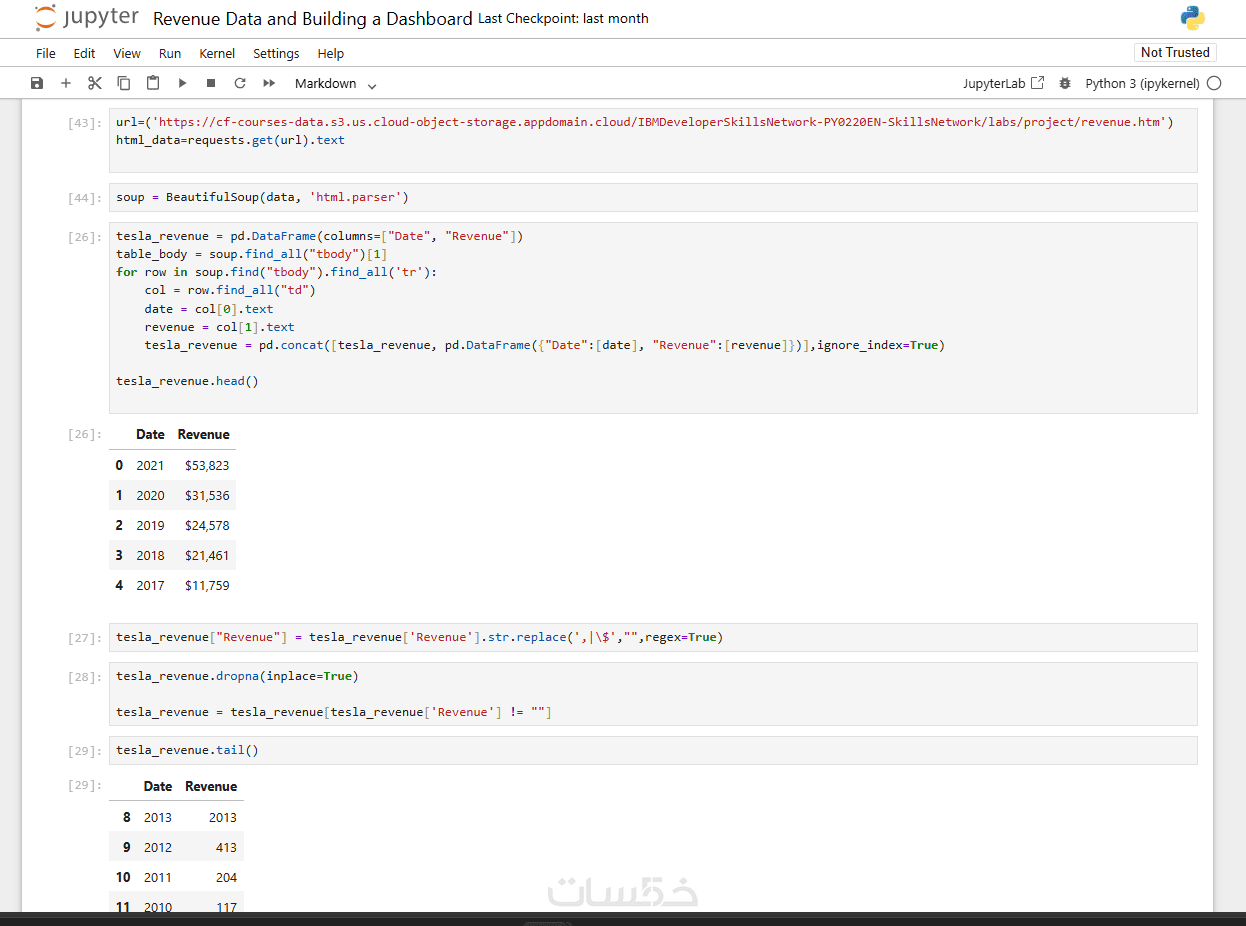Screen dimensions: 1246x926
Task: Click the Not Trusted button
Action: [x=1175, y=52]
